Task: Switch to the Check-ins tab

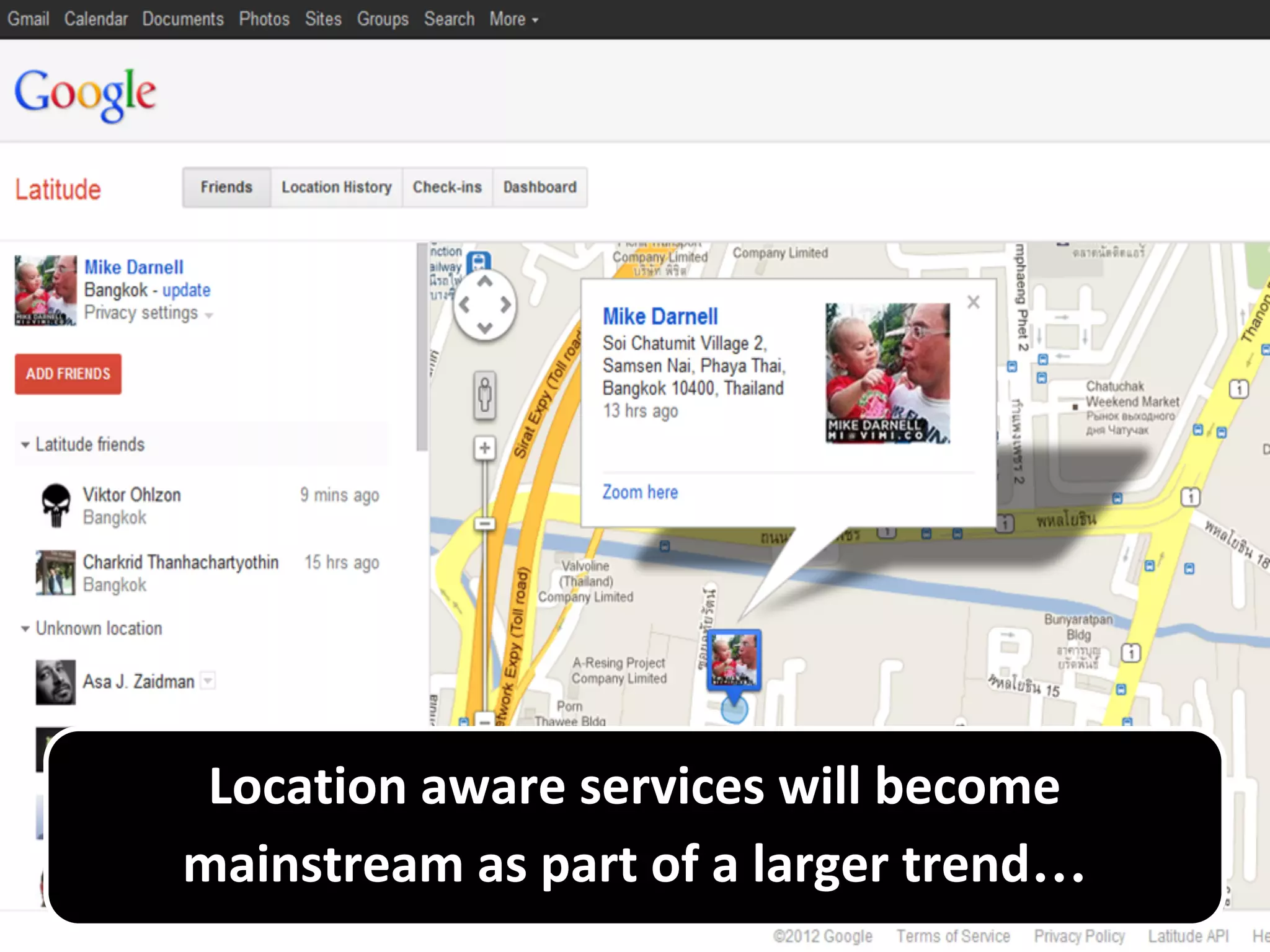Action: 447,187
